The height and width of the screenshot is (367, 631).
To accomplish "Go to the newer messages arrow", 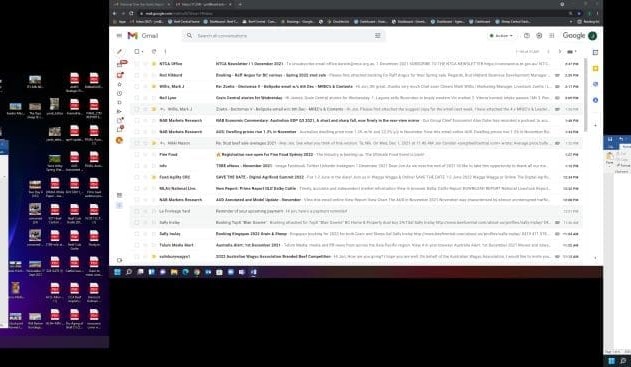I will [x=548, y=52].
